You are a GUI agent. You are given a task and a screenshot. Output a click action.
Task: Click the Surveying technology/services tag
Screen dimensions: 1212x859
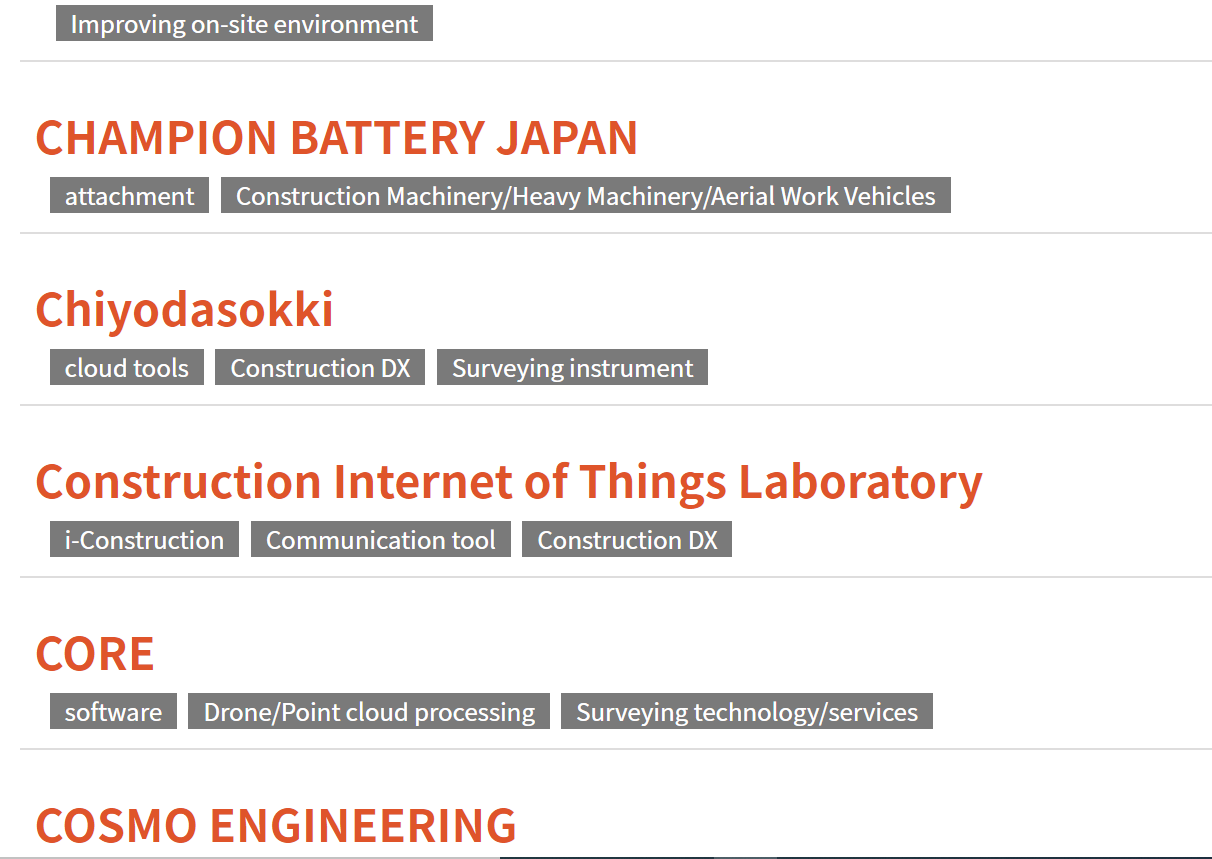pos(747,712)
